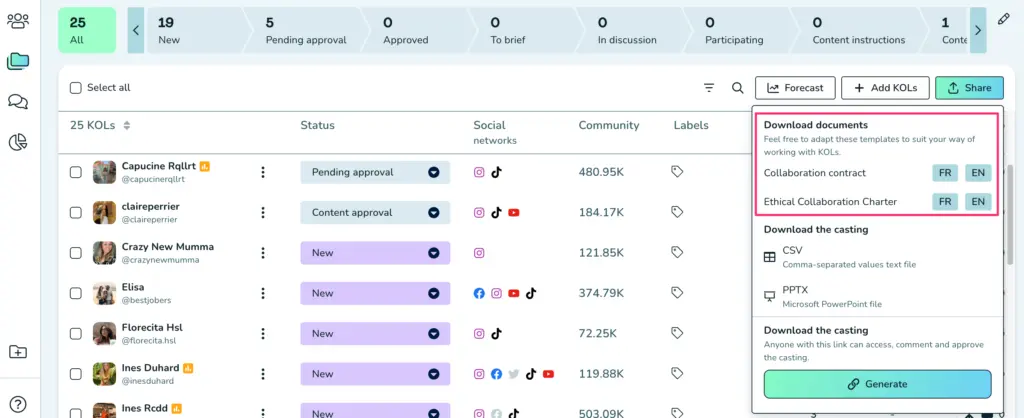Viewport: 1024px width, 418px height.
Task: Open the New status dropdown for Ines Rcdd
Action: click(375, 411)
